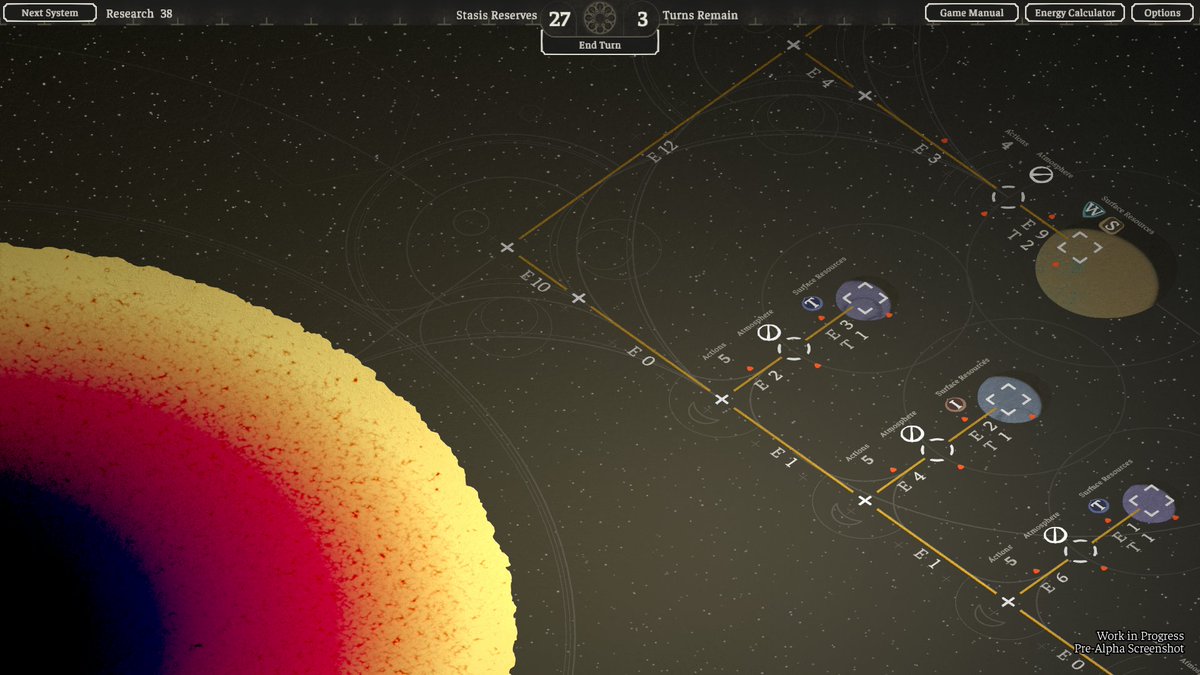The width and height of the screenshot is (1200, 675).
Task: Click X waypoint at top of E 12 route
Action: click(793, 45)
